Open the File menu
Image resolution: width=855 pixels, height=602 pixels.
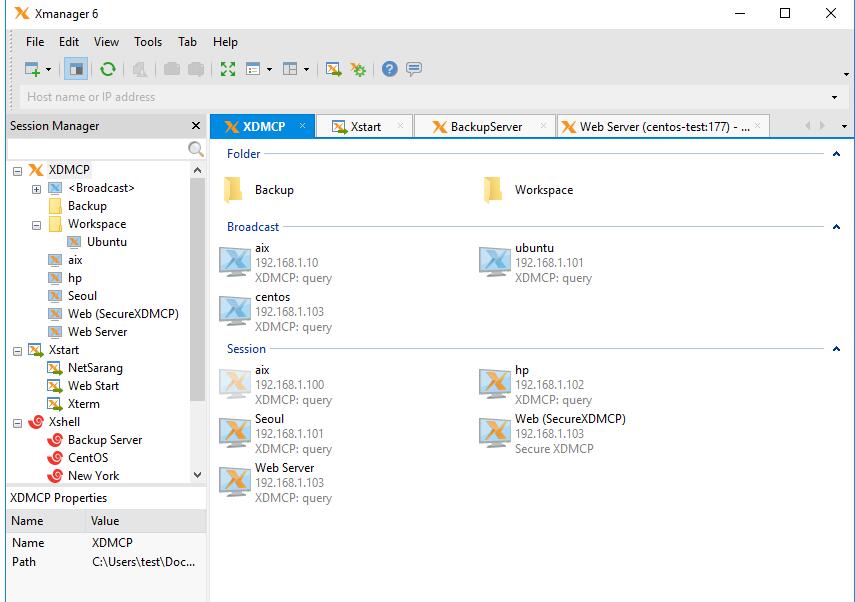[35, 42]
